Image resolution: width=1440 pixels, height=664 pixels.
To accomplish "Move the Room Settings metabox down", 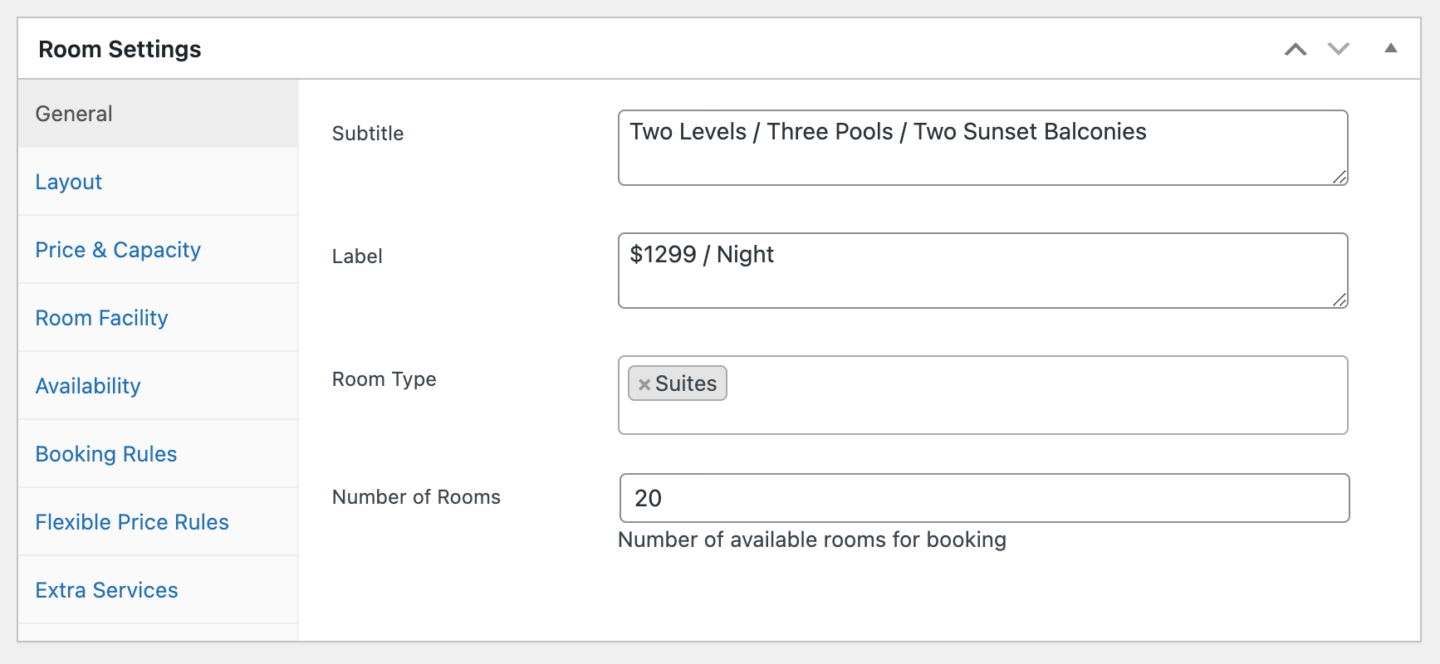I will [x=1338, y=47].
